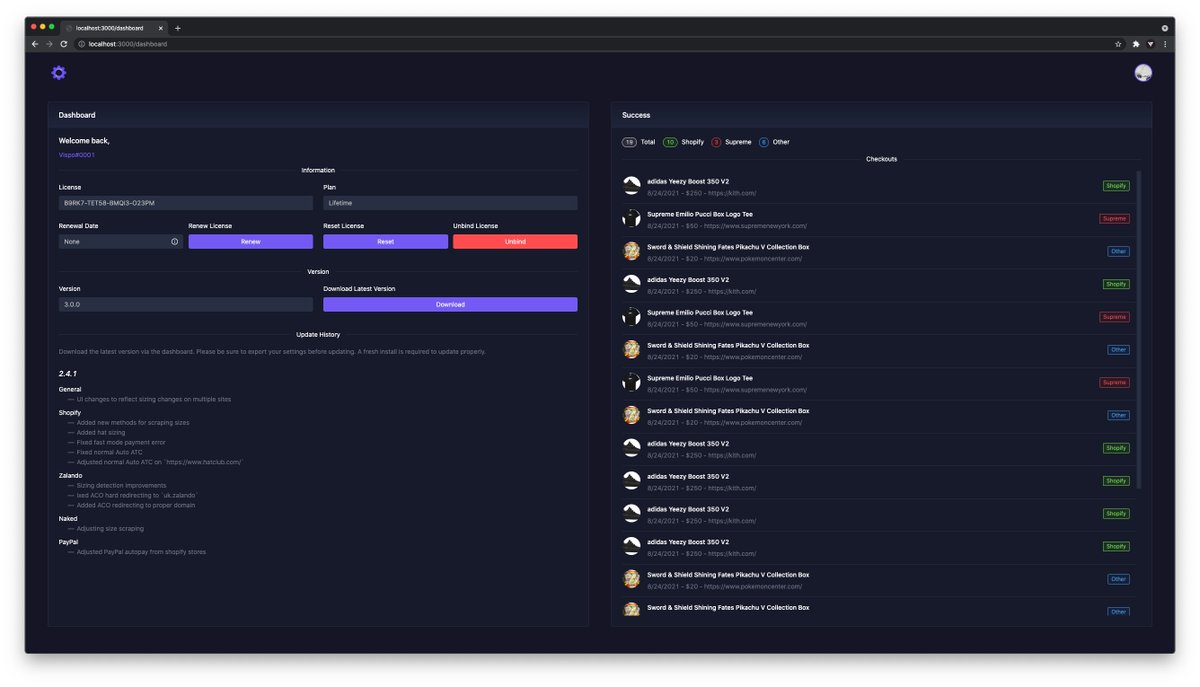Select the localhost:3000/dashboard browser tab
The image size is (1200, 687).
114,28
